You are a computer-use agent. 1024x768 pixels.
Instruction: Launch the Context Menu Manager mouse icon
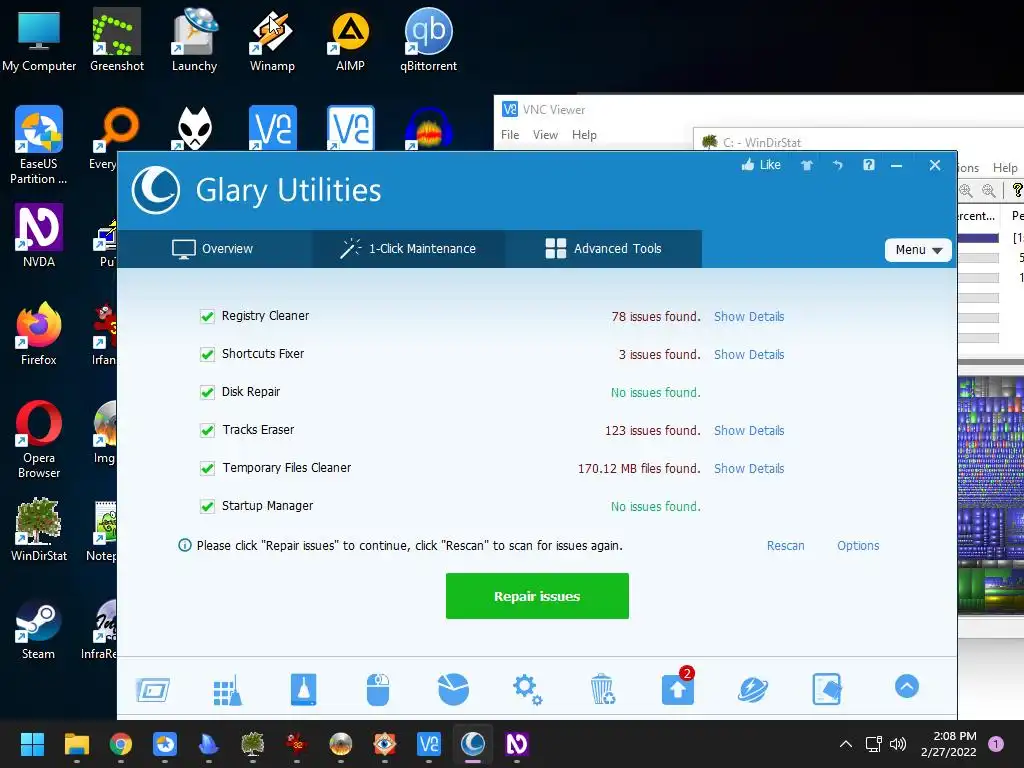[378, 689]
